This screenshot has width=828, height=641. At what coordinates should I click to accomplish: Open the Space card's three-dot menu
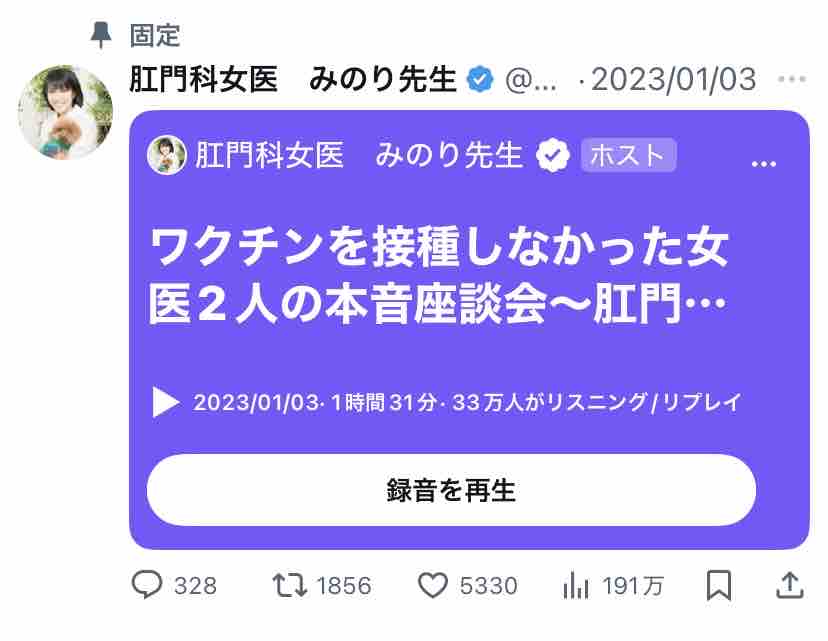click(764, 164)
